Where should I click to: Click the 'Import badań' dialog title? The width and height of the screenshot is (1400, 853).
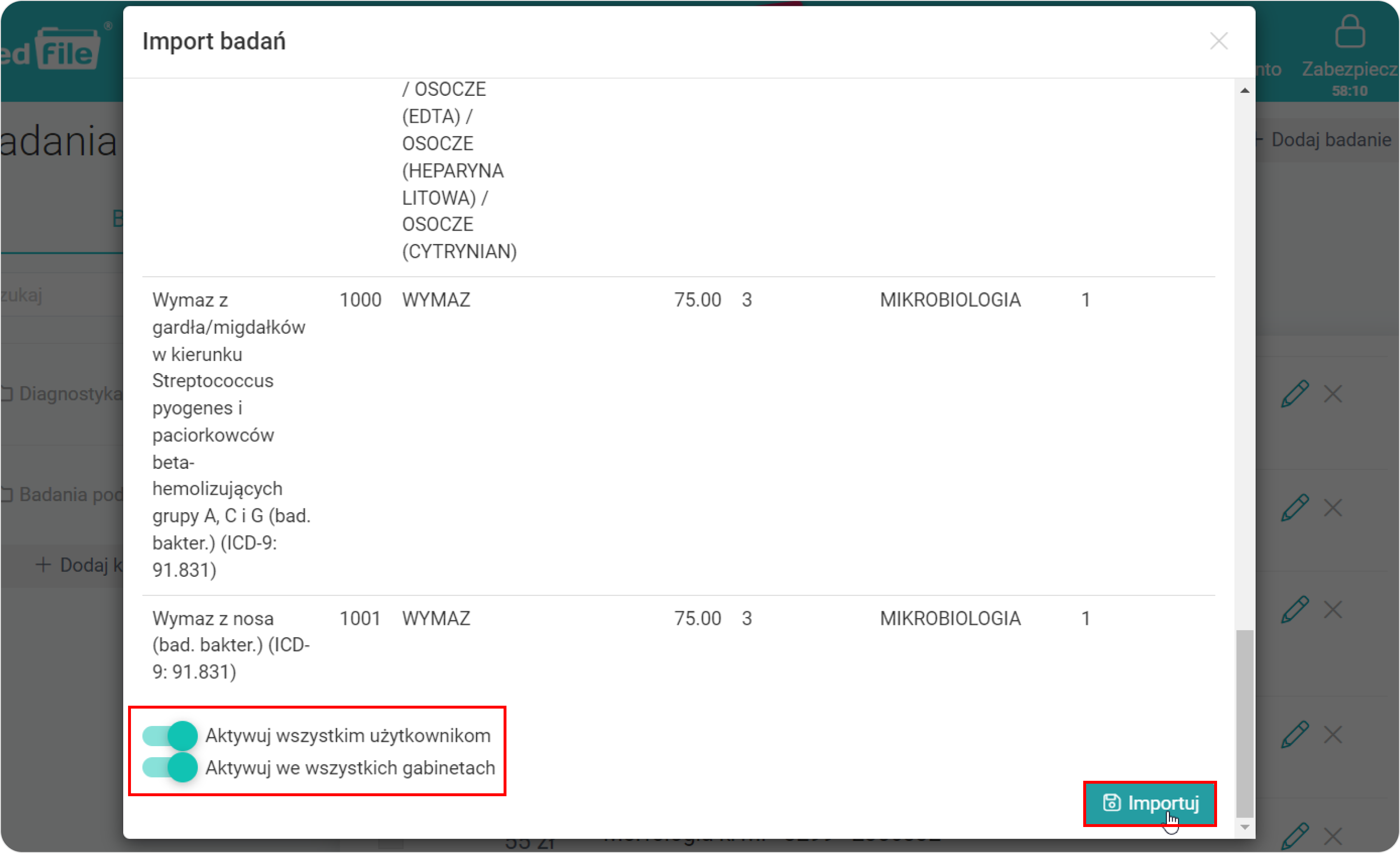[x=214, y=41]
